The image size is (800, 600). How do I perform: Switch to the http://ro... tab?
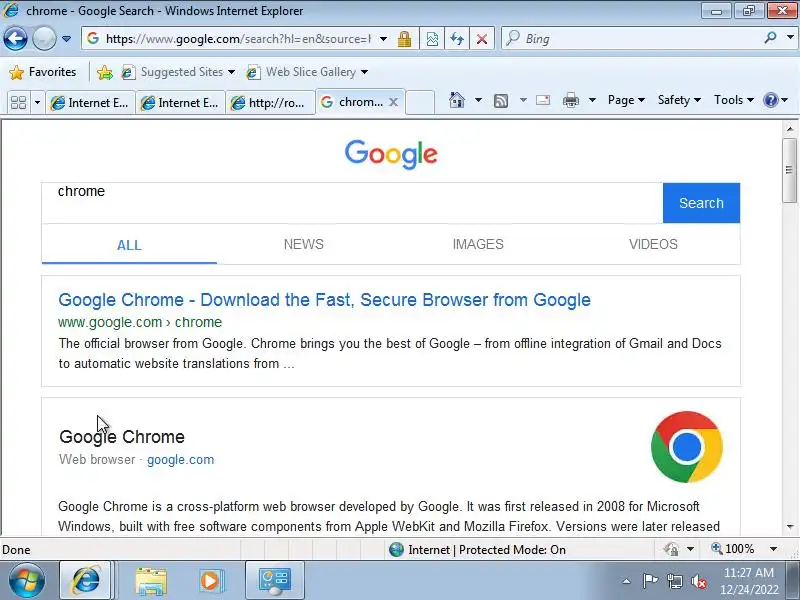270,103
